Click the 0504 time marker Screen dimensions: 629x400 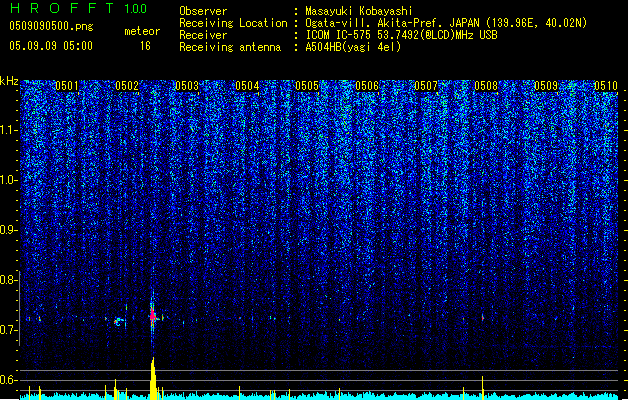(247, 86)
